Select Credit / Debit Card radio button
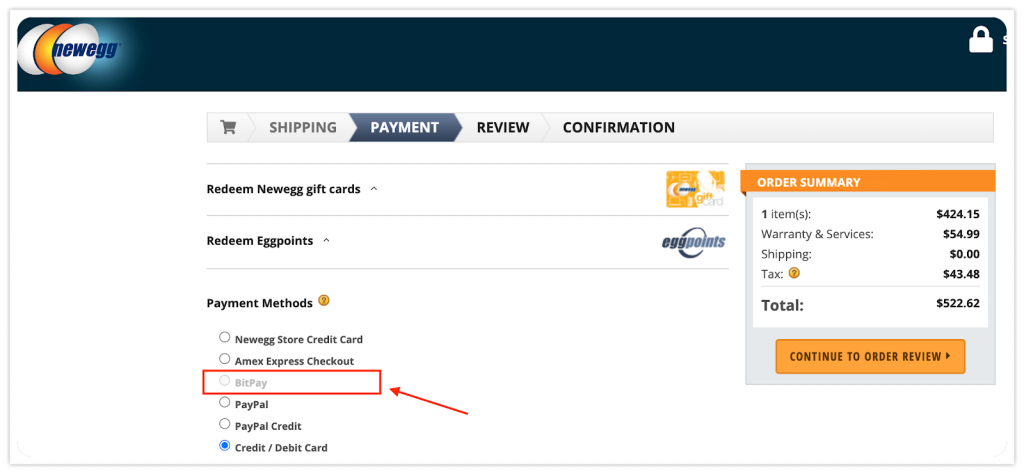This screenshot has width=1024, height=474. point(225,446)
